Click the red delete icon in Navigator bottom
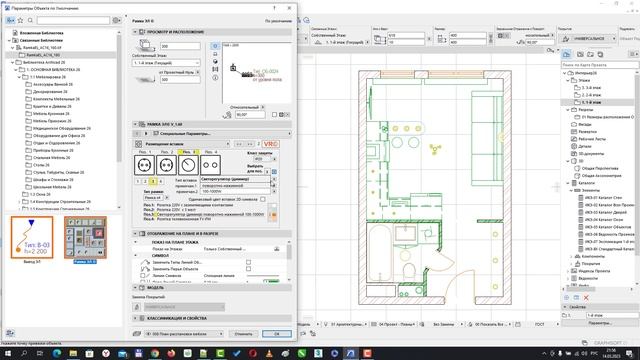Viewport: 640px width, 360px height. point(587,298)
